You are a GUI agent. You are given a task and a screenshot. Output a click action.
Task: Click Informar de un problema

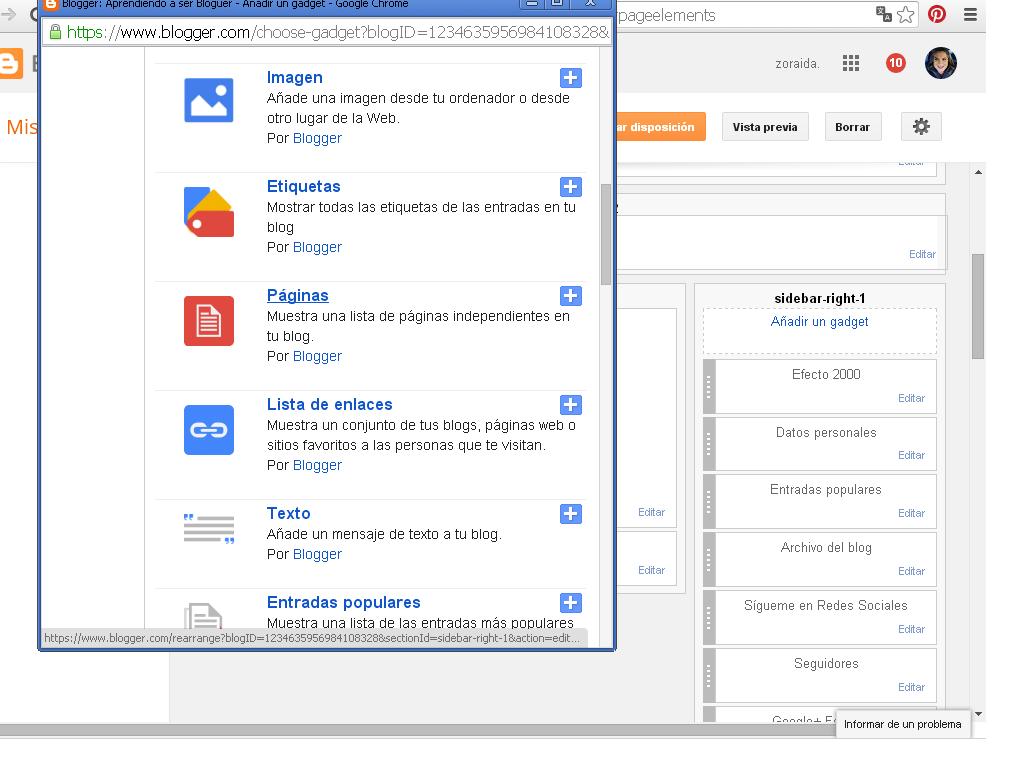click(x=903, y=724)
